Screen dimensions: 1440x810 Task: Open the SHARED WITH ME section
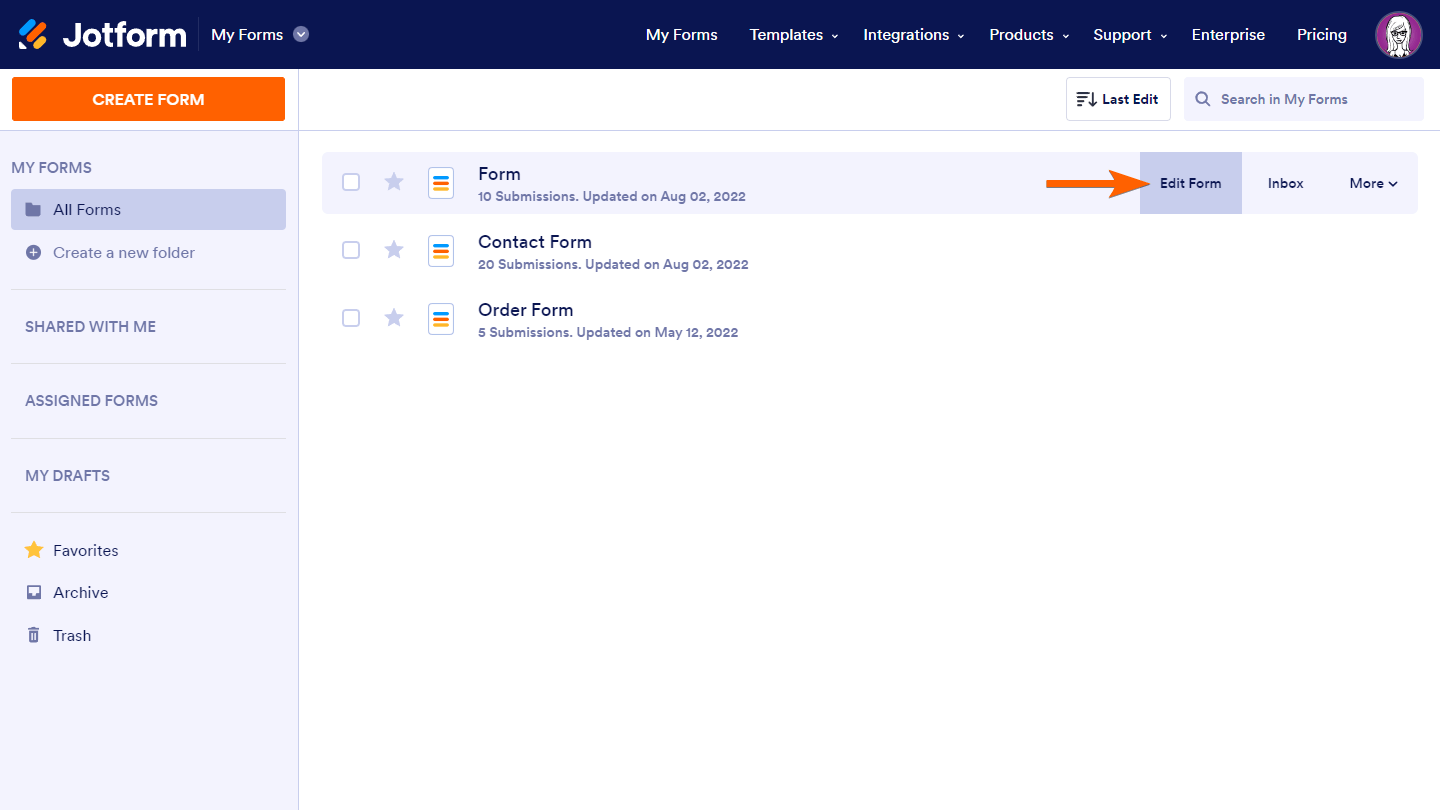pyautogui.click(x=91, y=327)
